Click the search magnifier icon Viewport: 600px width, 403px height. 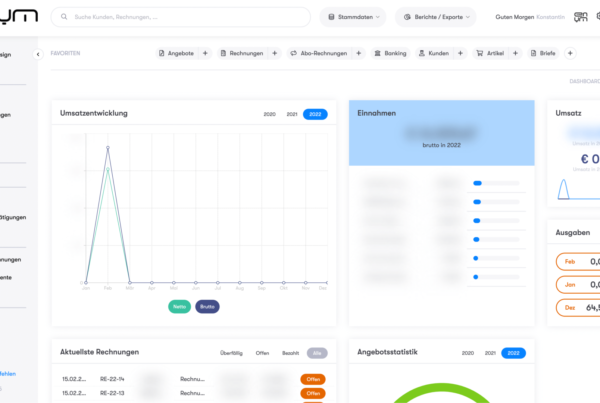tap(66, 18)
